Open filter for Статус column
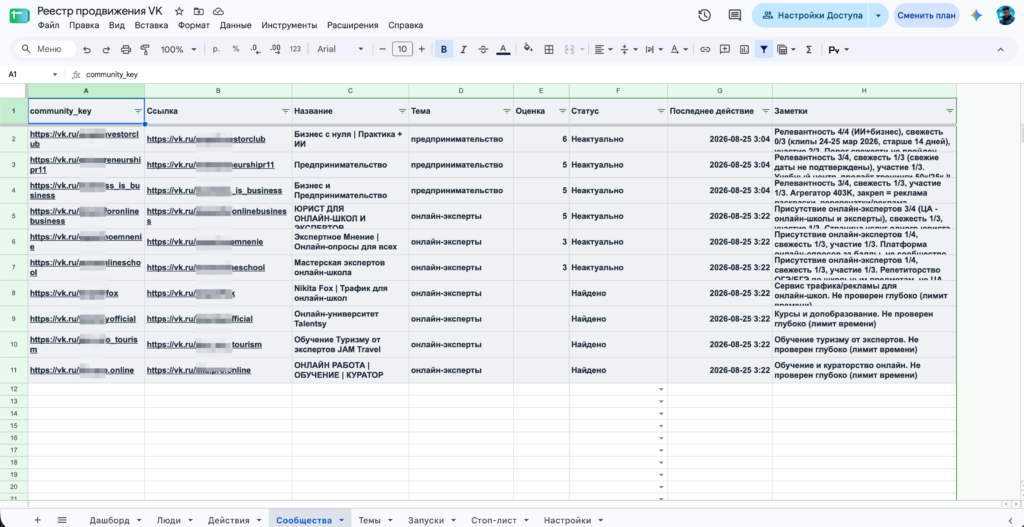This screenshot has width=1024, height=527. click(660, 111)
